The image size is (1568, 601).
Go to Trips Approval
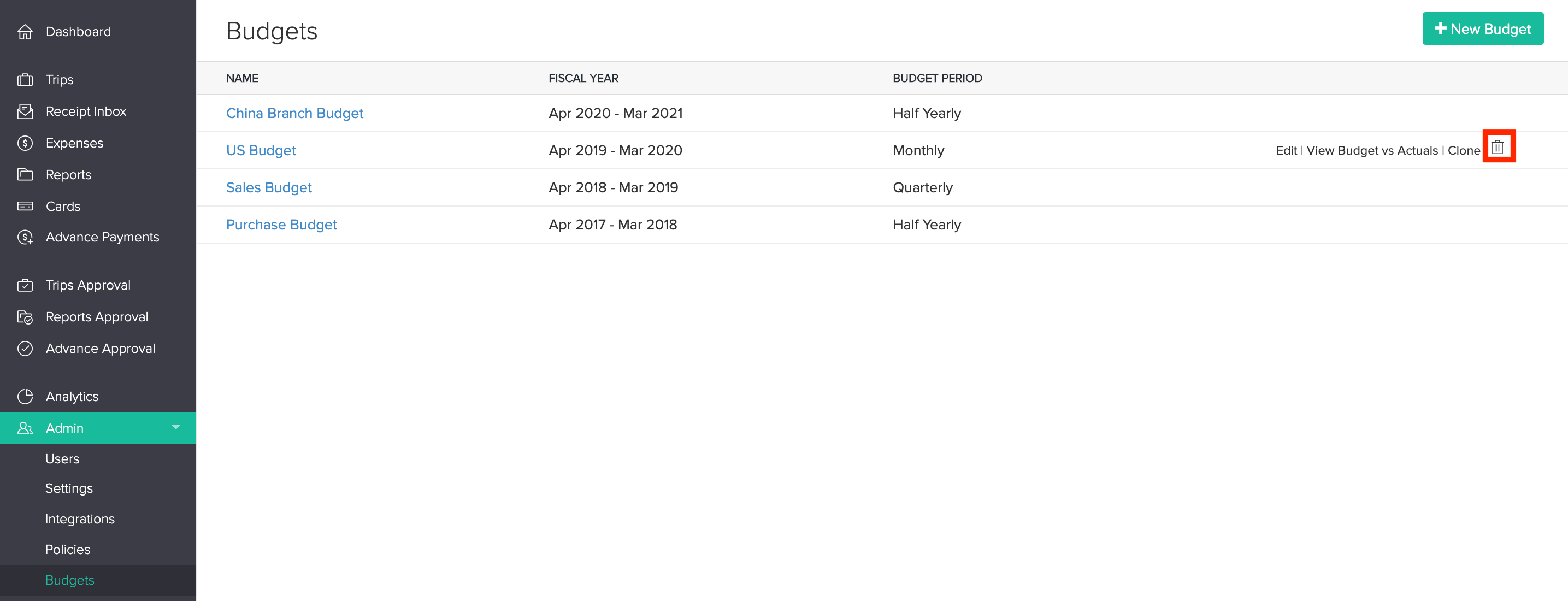[89, 285]
